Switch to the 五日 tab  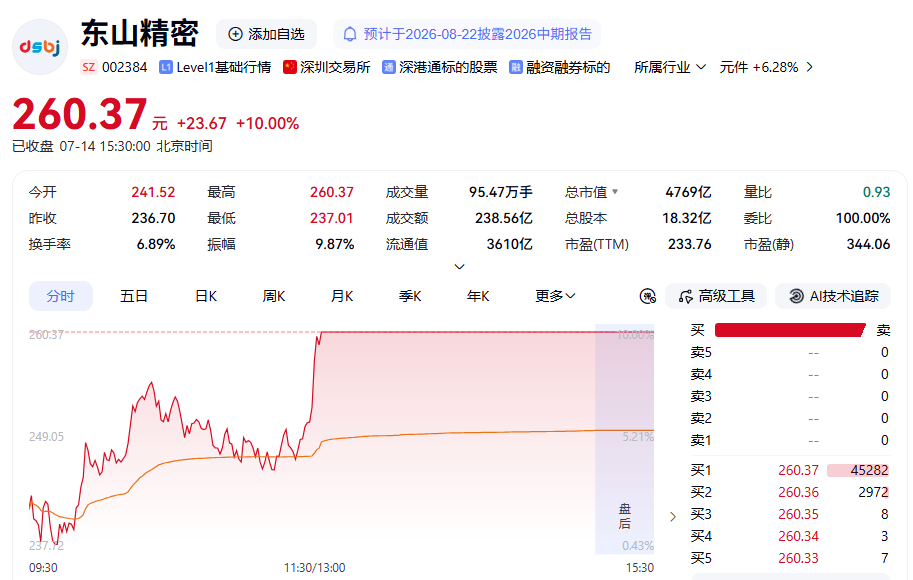click(134, 296)
